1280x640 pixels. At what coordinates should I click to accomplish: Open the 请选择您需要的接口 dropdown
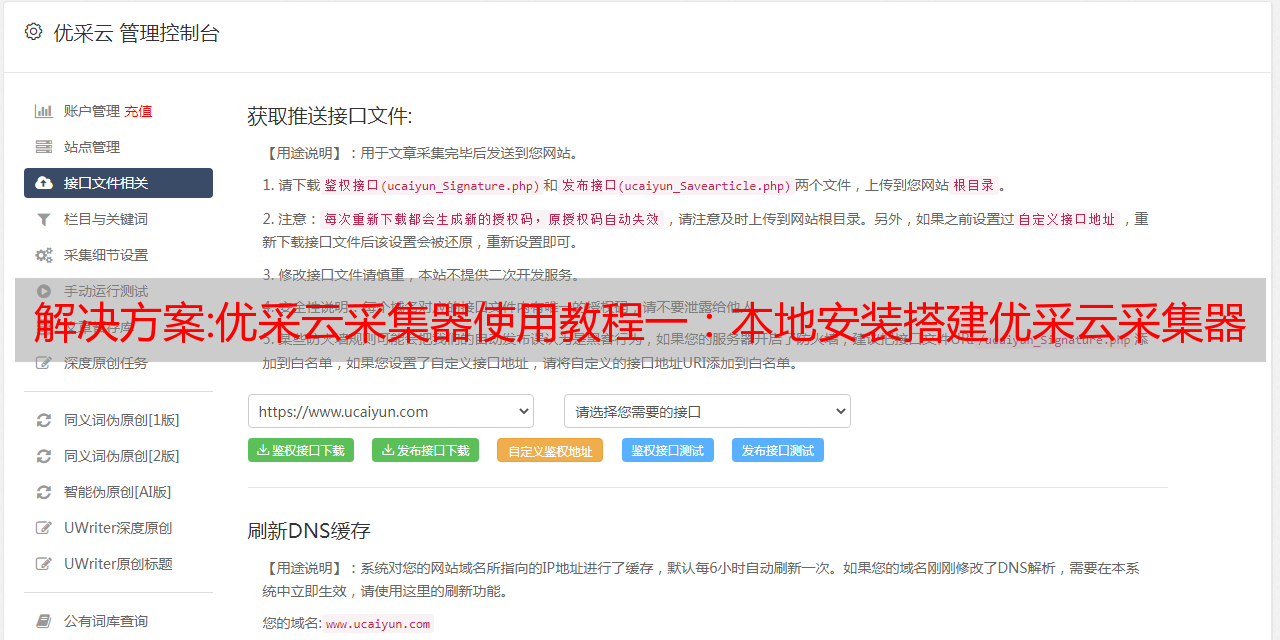(x=707, y=411)
